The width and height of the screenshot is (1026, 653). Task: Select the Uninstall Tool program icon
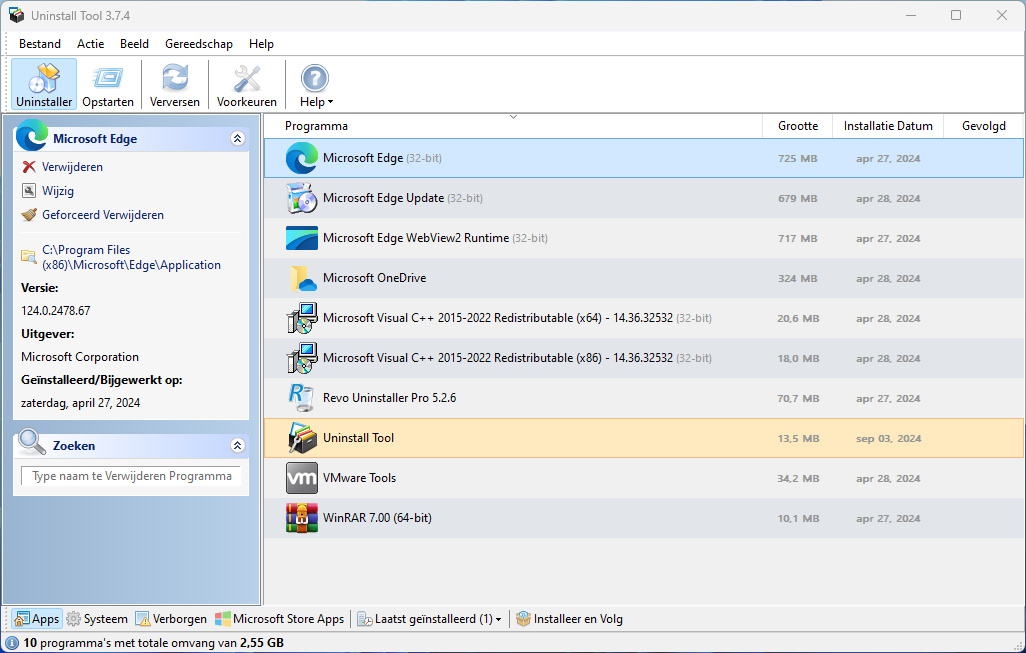coord(302,438)
